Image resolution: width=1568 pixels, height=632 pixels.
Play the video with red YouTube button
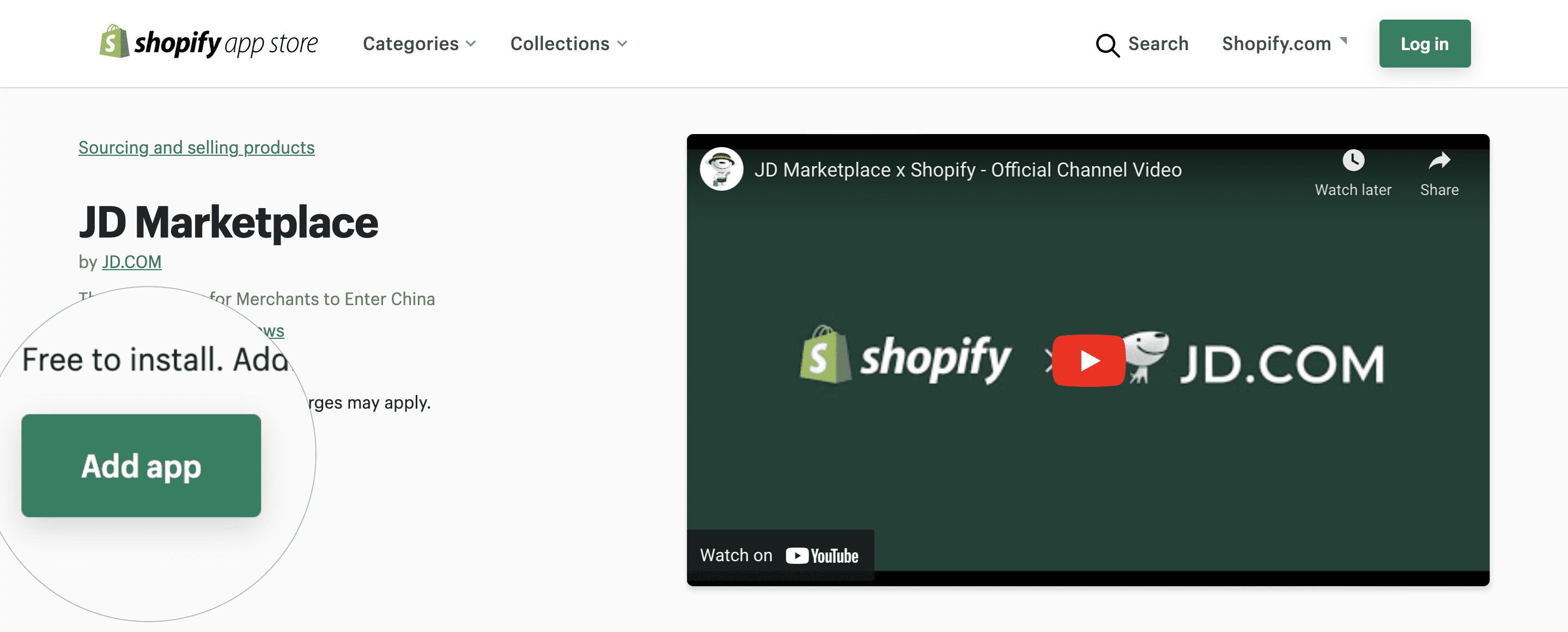tap(1089, 361)
